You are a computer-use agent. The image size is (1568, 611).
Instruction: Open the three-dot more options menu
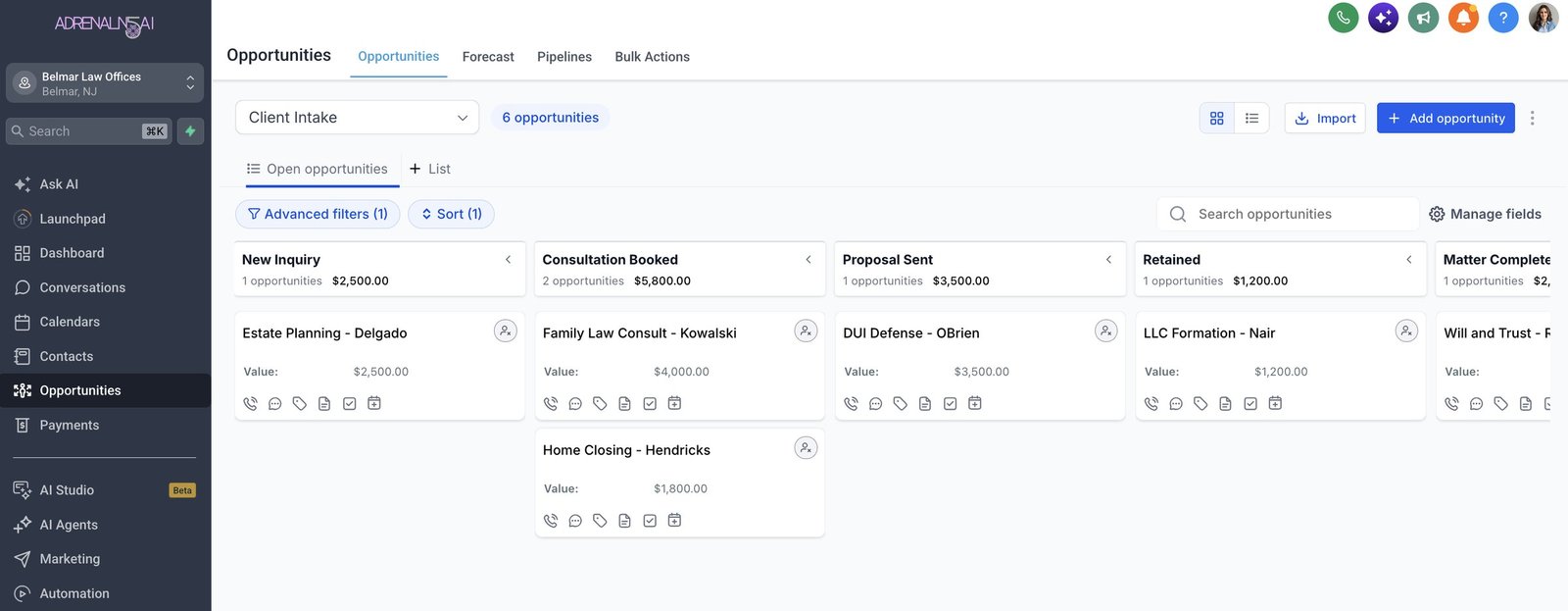[1532, 118]
